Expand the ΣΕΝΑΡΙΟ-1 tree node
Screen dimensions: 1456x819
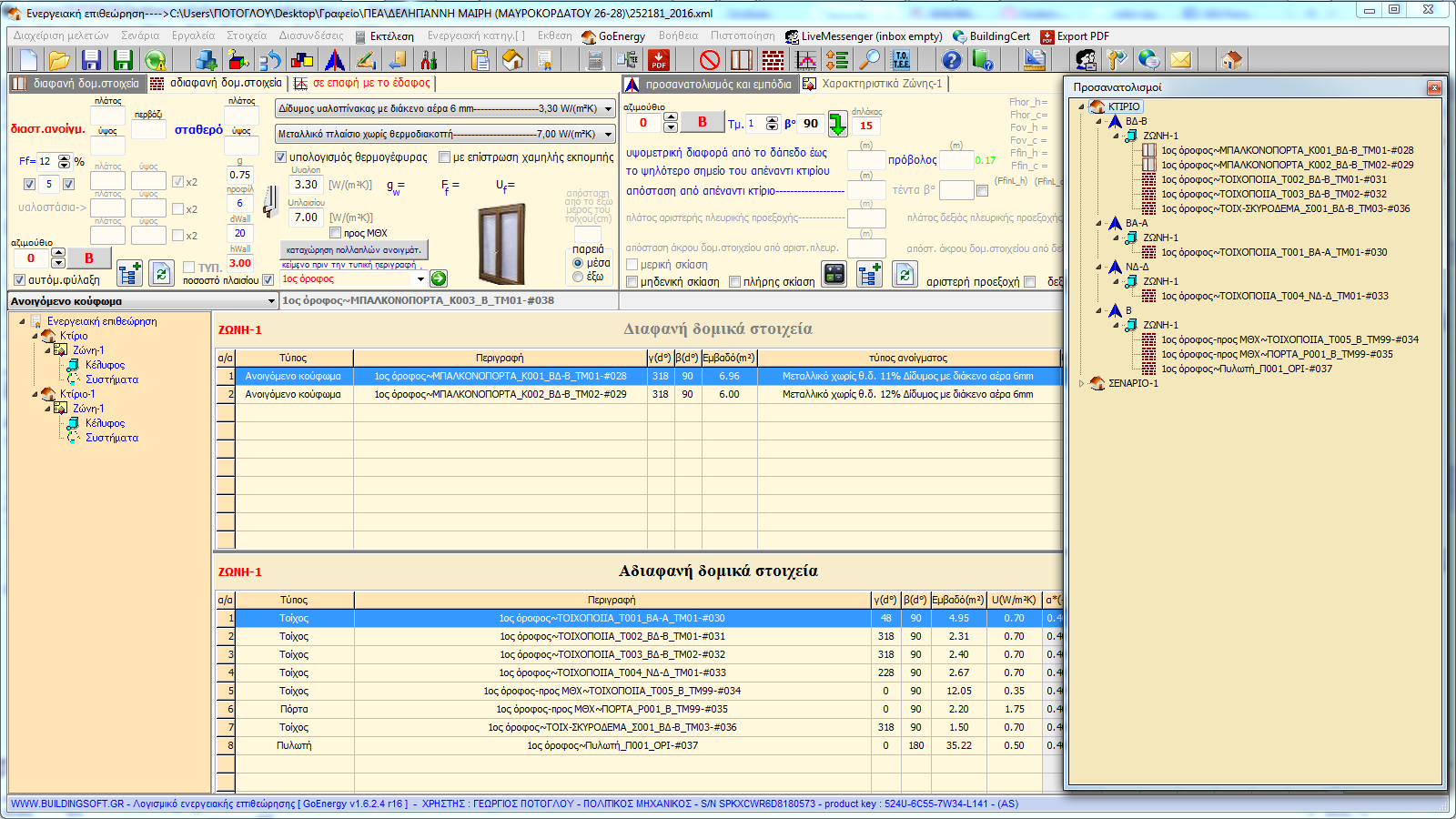(1081, 383)
